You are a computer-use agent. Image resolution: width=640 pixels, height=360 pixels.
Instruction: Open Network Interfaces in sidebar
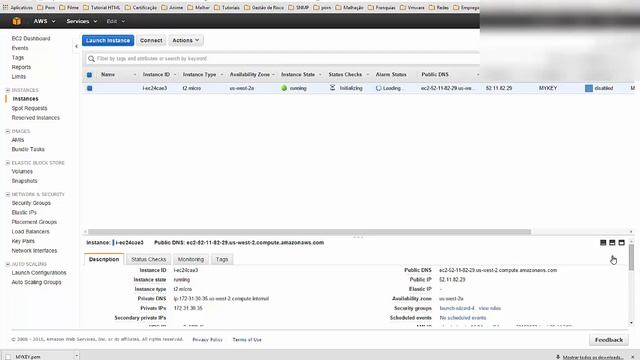click(x=34, y=251)
